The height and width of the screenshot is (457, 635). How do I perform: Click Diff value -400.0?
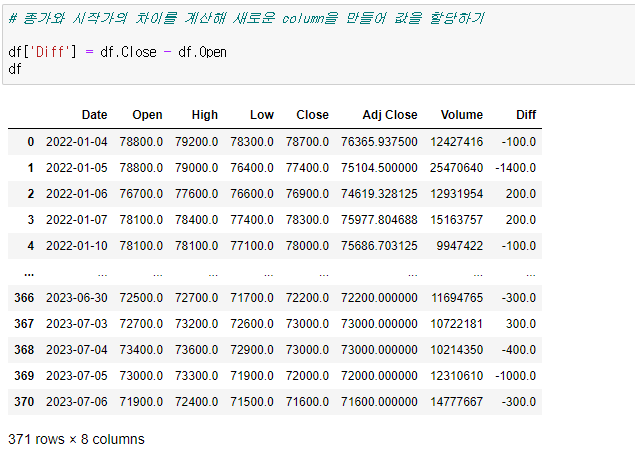519,350
